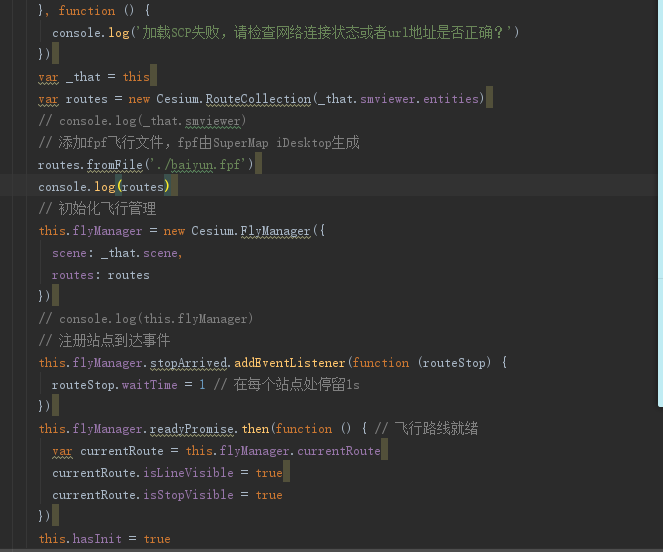
Task: Click the 'scene: _that.scene,' property line
Action: [x=117, y=253]
